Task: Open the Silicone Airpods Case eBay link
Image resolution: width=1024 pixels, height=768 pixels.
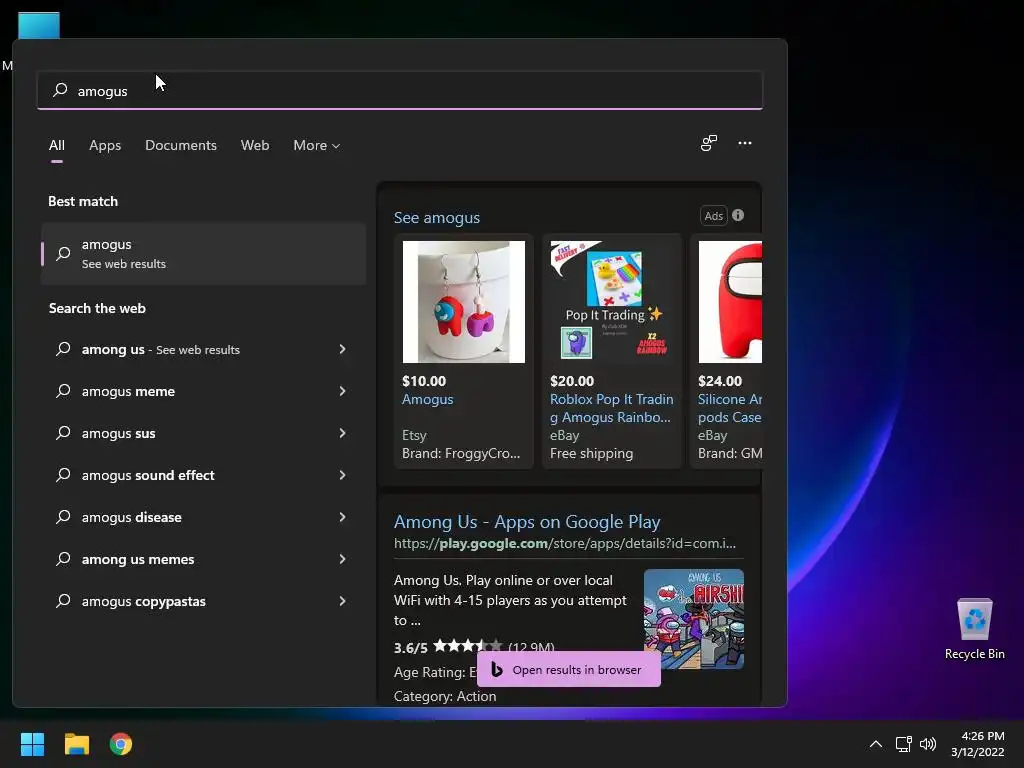Action: [729, 408]
